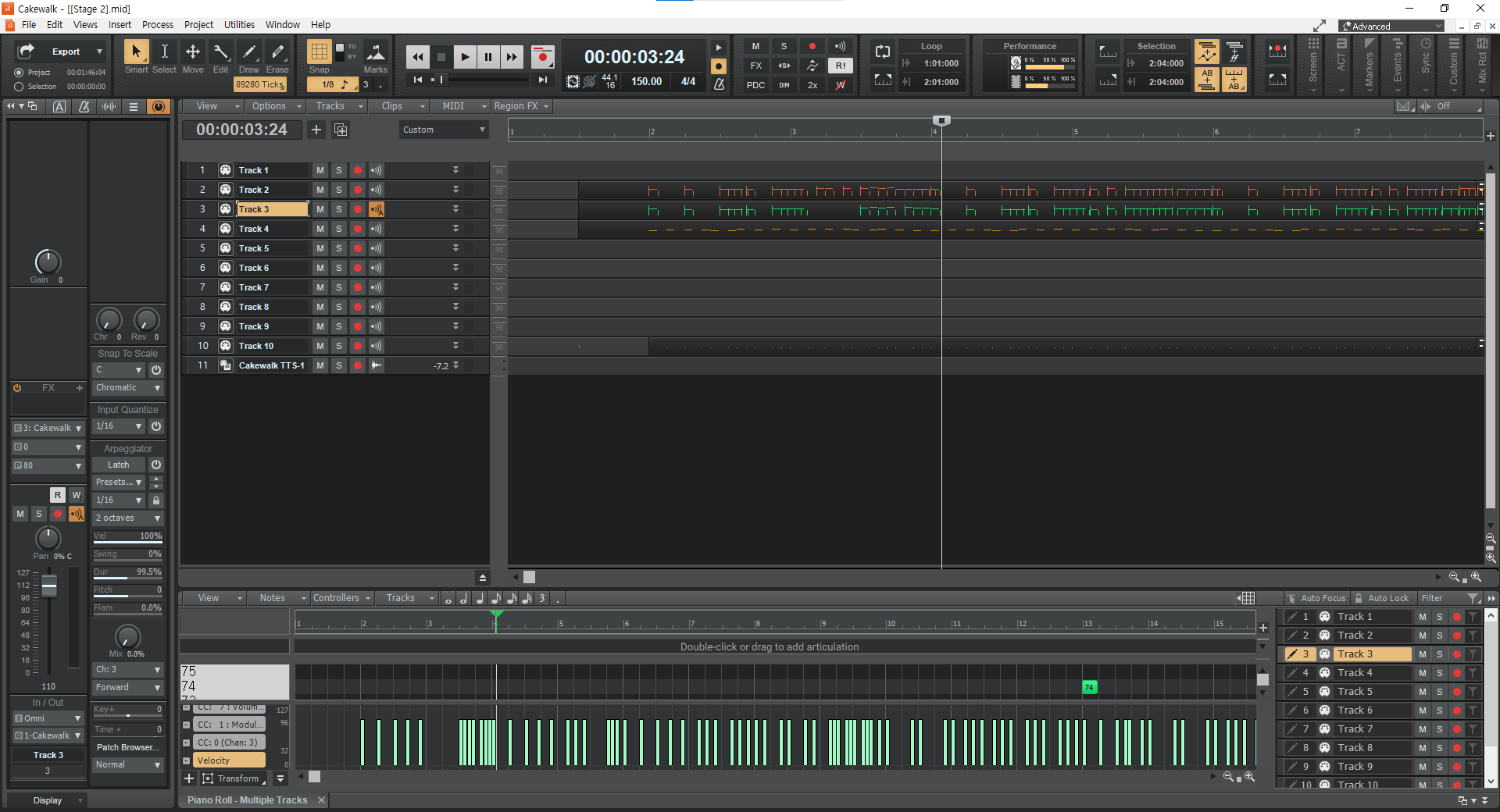
Task: Toggle input echo on Track 3
Action: click(x=377, y=209)
